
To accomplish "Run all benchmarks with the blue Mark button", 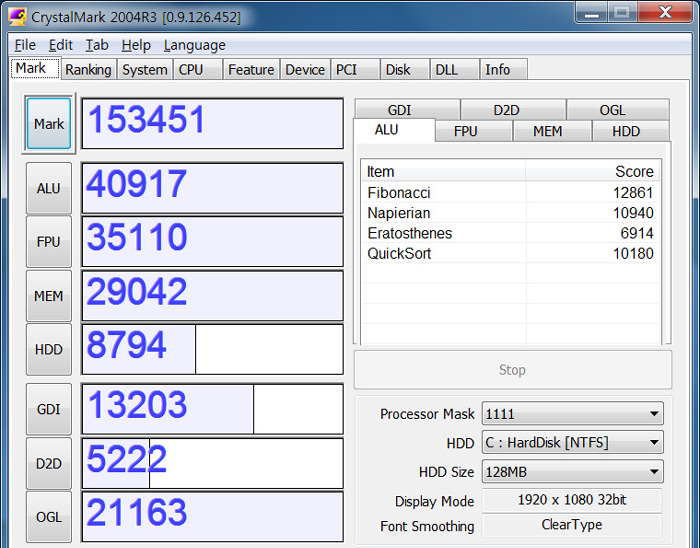I will click(49, 124).
